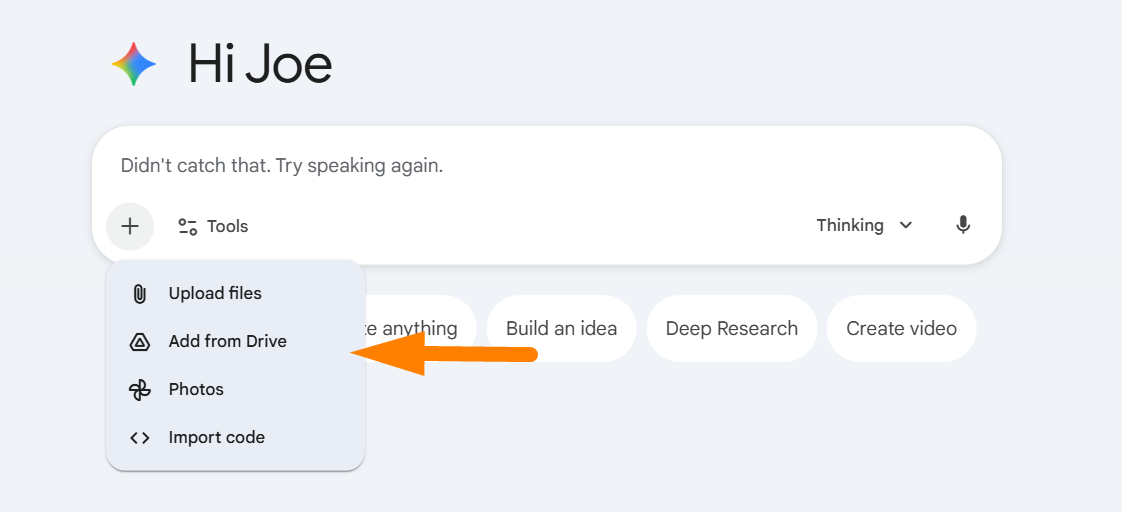Choose the Create video chip
Screen dimensions: 1122x512
(901, 329)
